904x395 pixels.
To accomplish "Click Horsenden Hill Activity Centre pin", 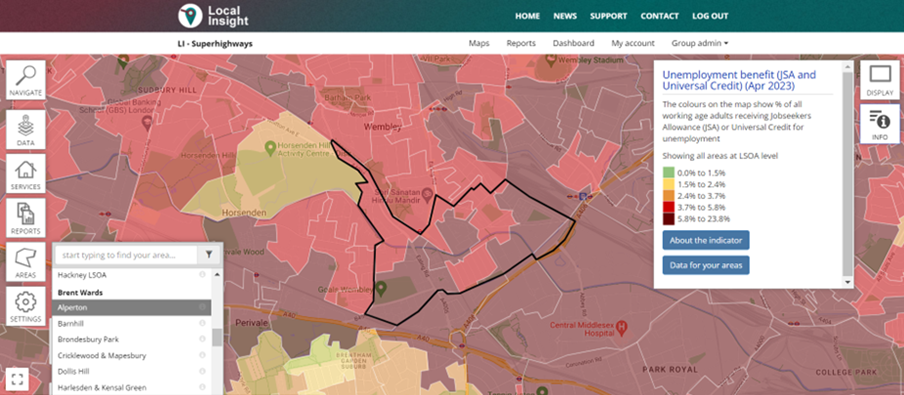I will pyautogui.click(x=270, y=148).
